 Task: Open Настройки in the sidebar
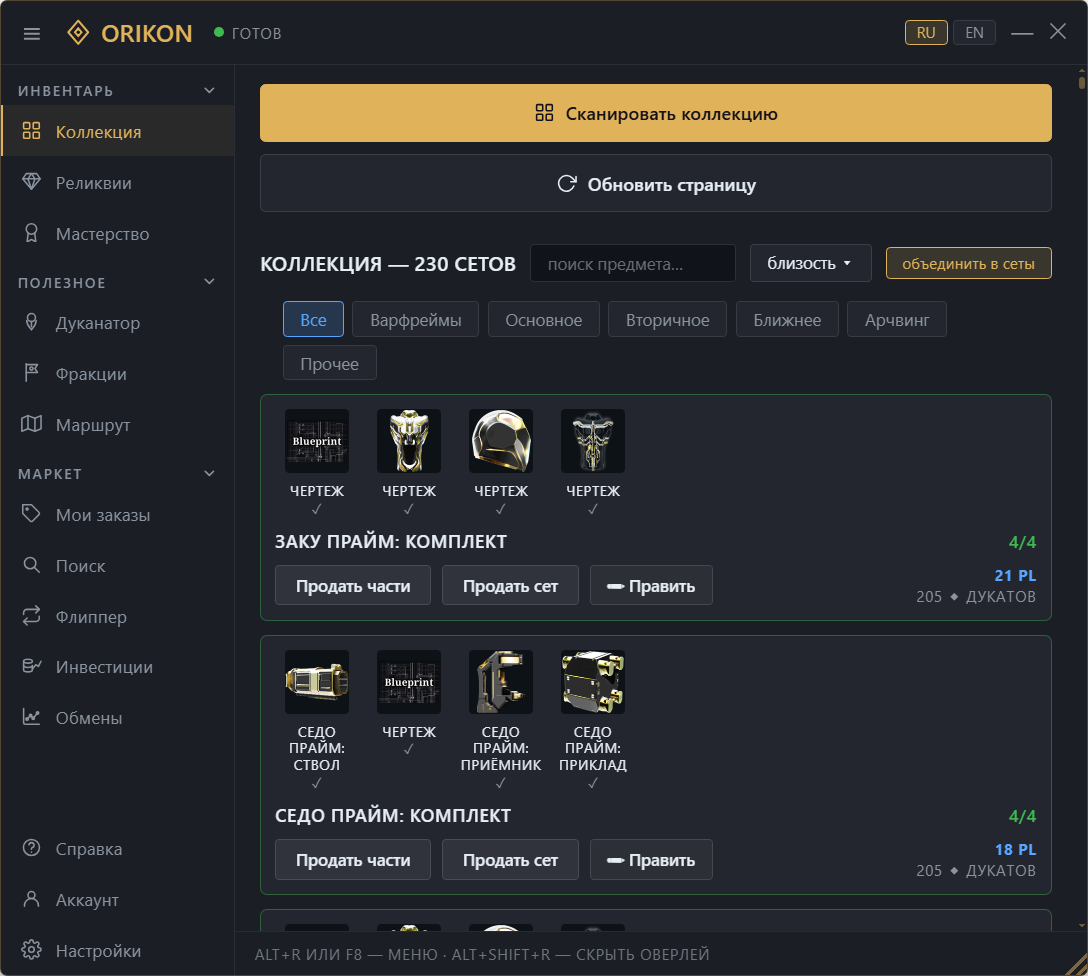click(117, 950)
